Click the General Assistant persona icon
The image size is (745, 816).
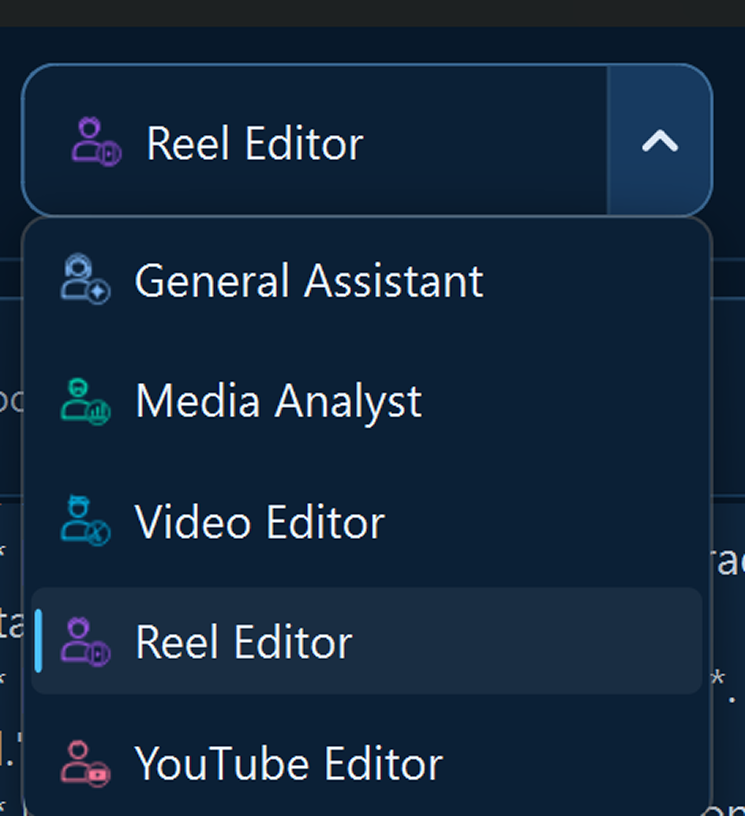[86, 279]
